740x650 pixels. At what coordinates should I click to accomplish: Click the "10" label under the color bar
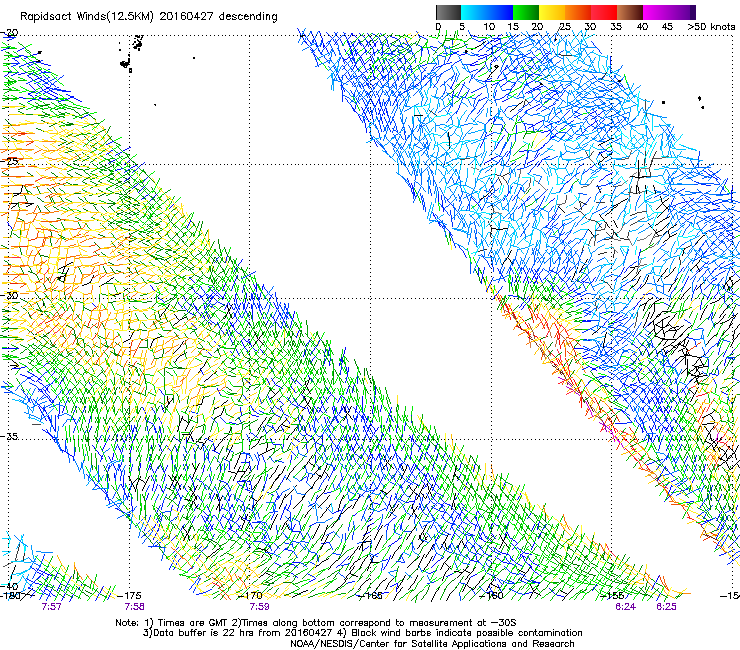[489, 27]
